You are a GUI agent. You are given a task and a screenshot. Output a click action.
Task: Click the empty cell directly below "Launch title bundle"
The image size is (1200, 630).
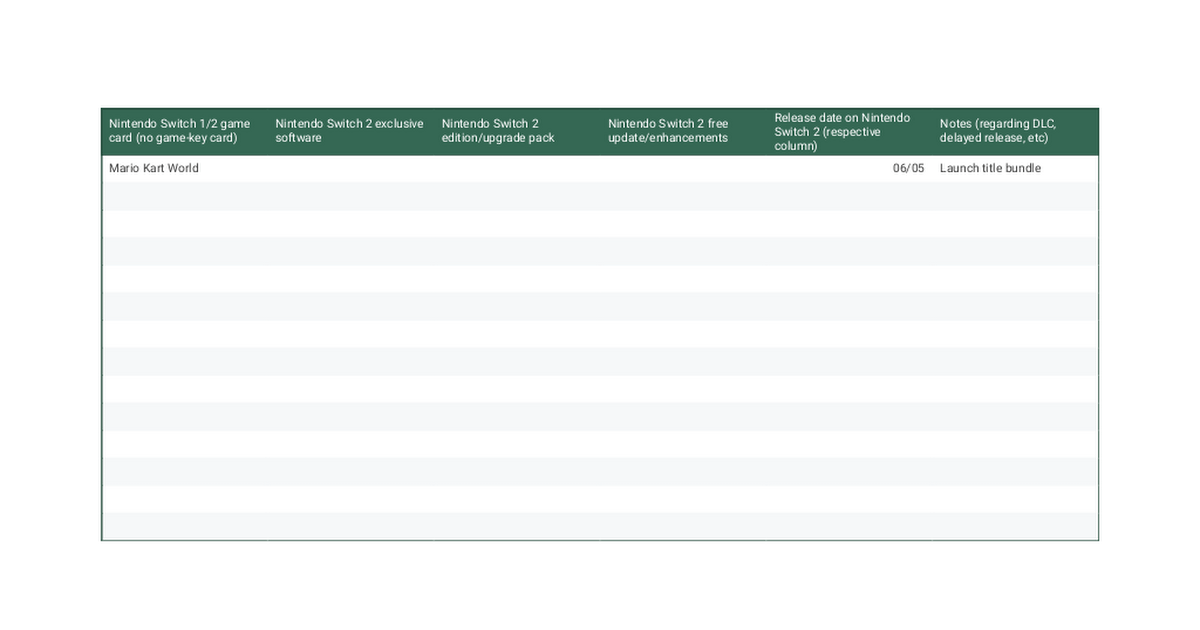click(x=1014, y=196)
